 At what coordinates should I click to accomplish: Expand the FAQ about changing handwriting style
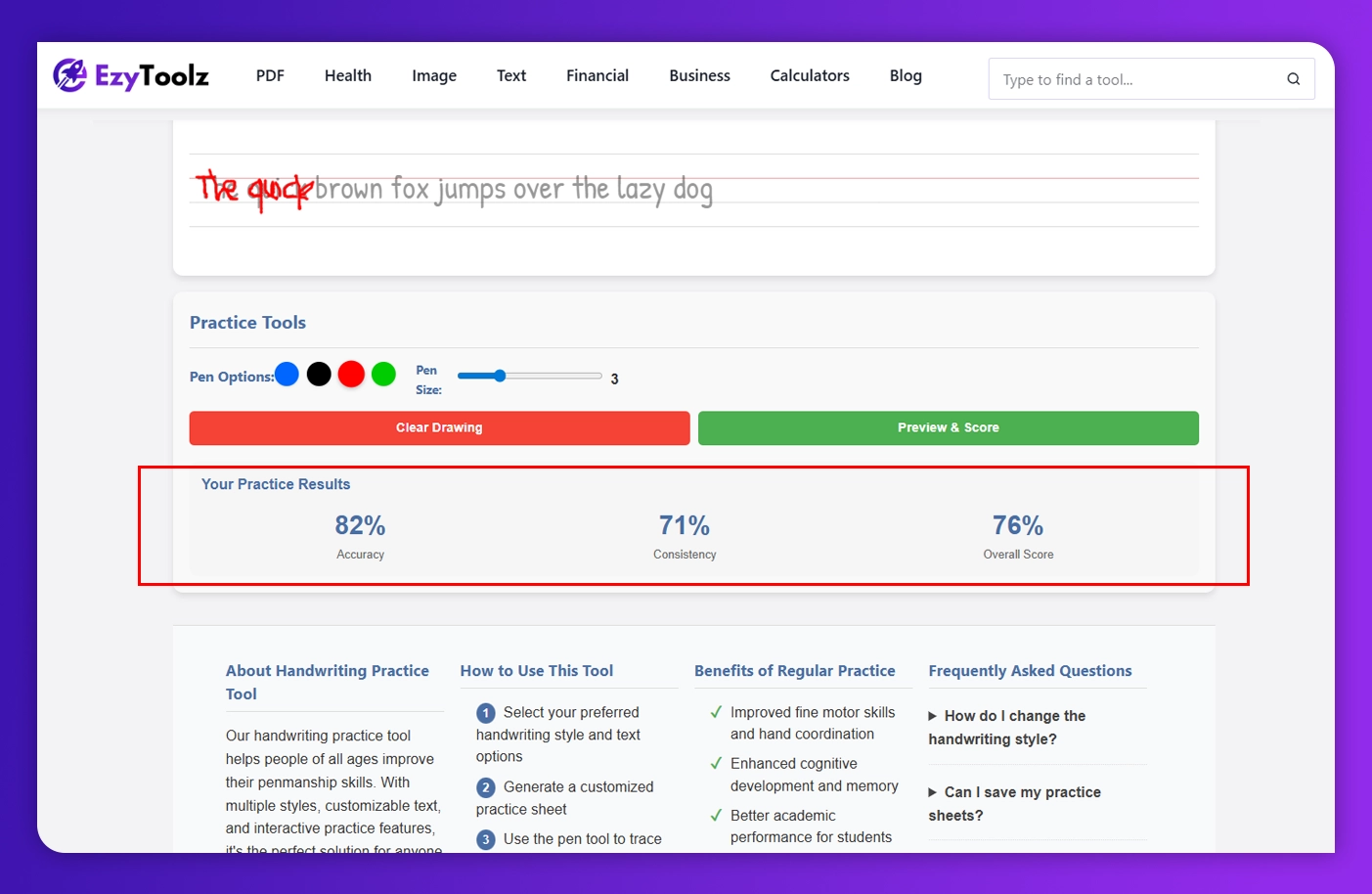[x=1007, y=727]
